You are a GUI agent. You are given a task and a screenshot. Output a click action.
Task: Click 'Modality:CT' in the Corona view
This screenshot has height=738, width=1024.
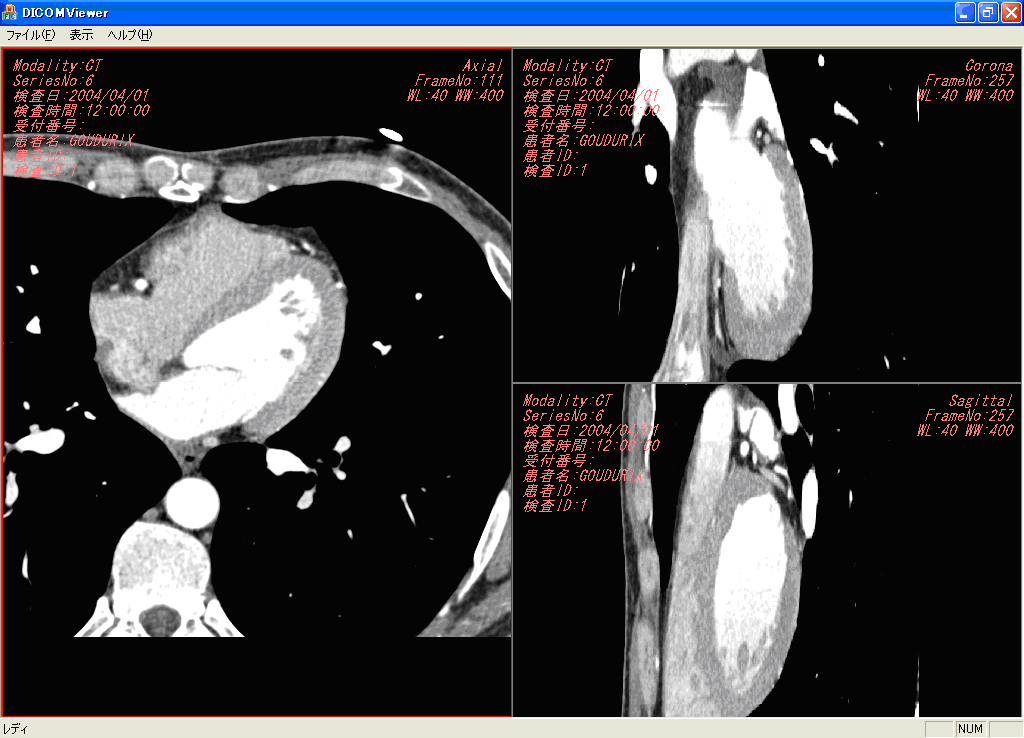click(x=568, y=66)
